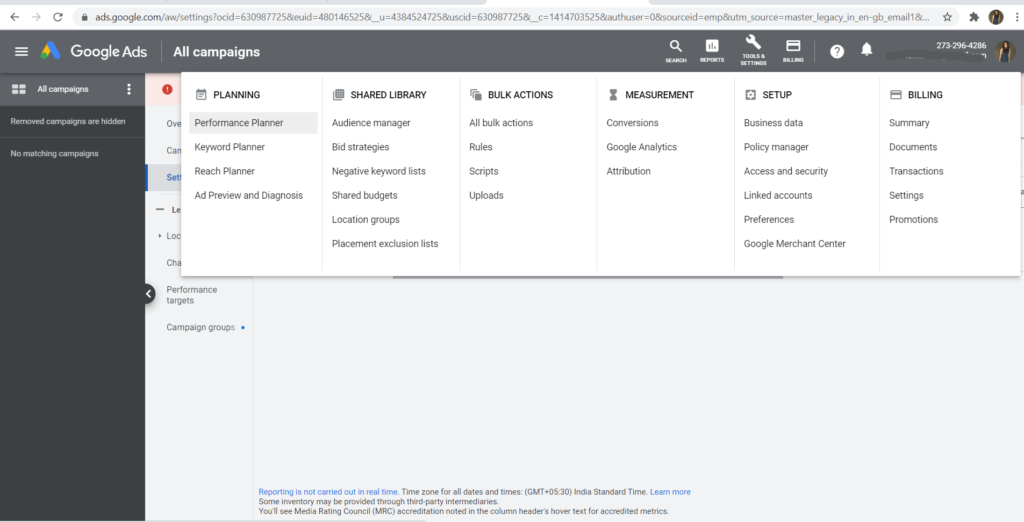The height and width of the screenshot is (522, 1024).
Task: Open Attribution under Measurement
Action: [x=628, y=171]
